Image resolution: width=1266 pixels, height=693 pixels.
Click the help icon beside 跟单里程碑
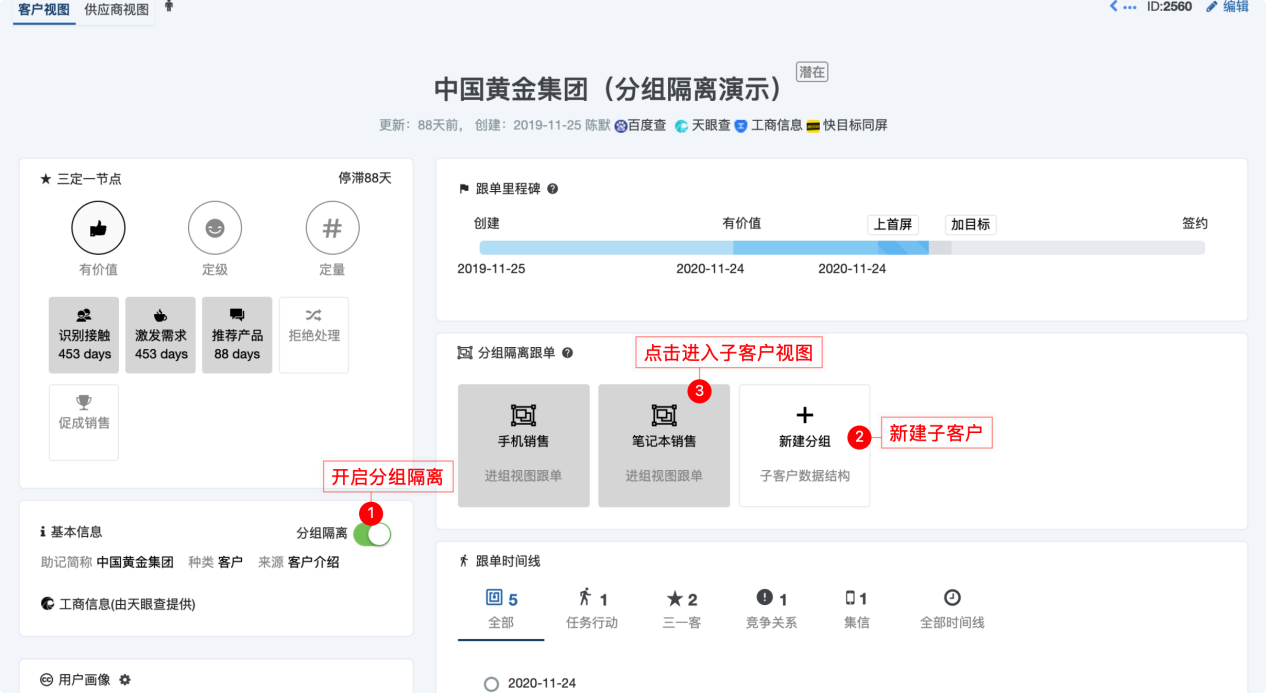point(553,188)
